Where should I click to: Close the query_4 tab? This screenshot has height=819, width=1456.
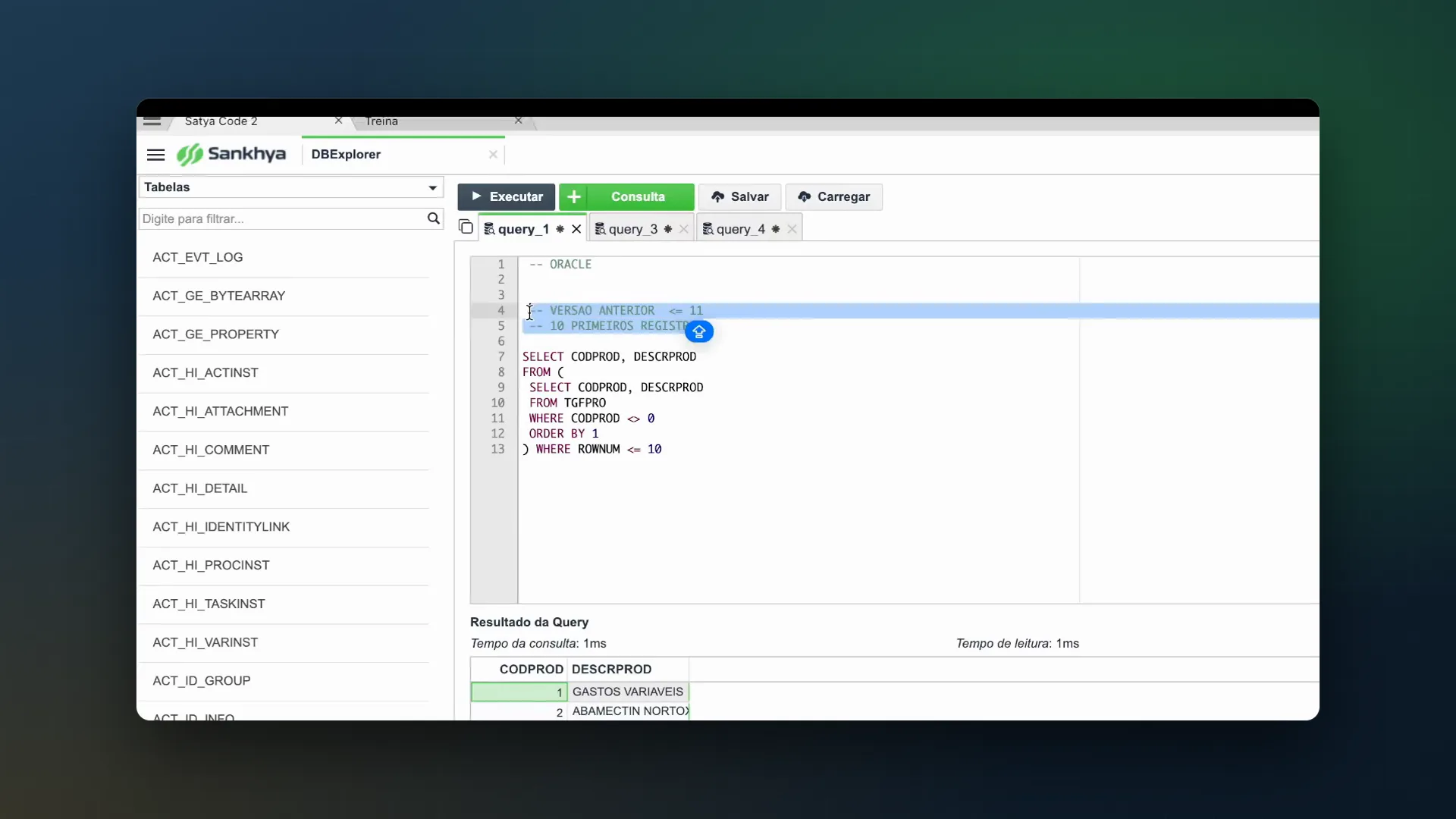coord(792,229)
